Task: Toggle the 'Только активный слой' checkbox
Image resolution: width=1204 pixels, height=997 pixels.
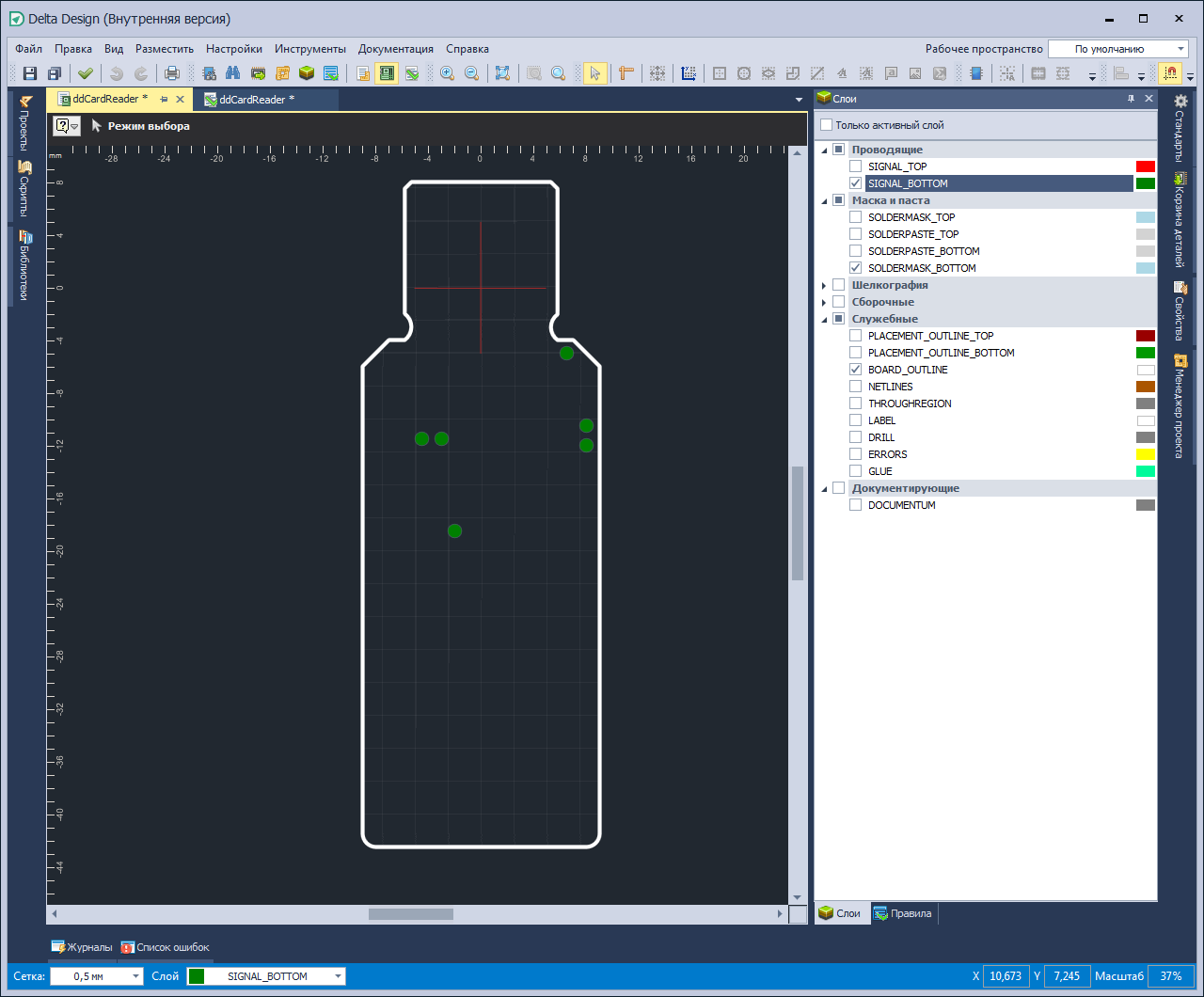Action: coord(826,125)
